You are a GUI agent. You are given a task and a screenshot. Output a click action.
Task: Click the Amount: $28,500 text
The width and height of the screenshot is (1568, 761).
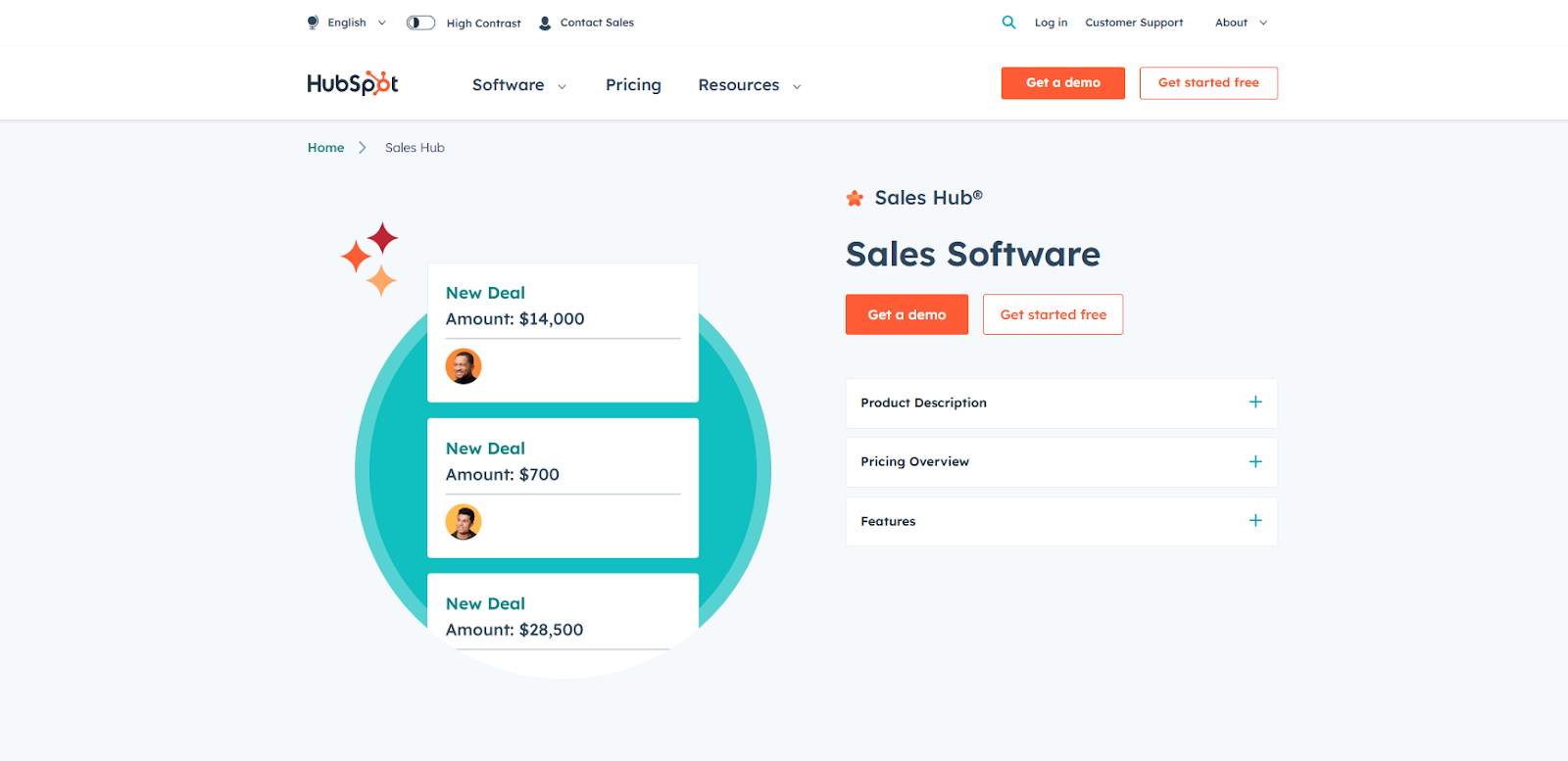[x=514, y=630]
